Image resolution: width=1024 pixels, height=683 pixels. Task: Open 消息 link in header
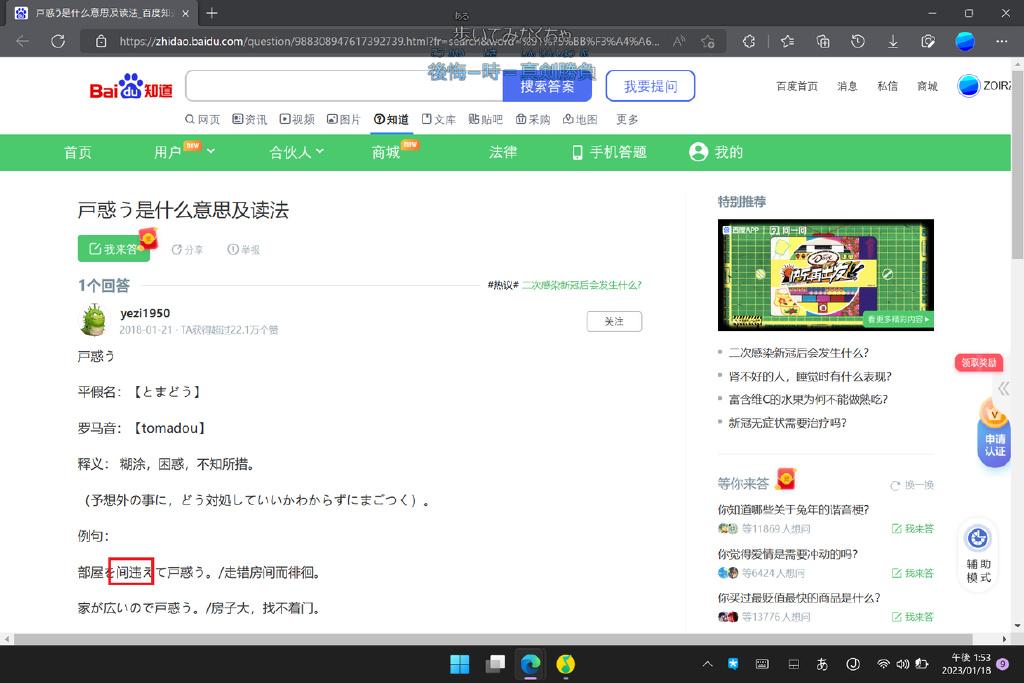(847, 86)
